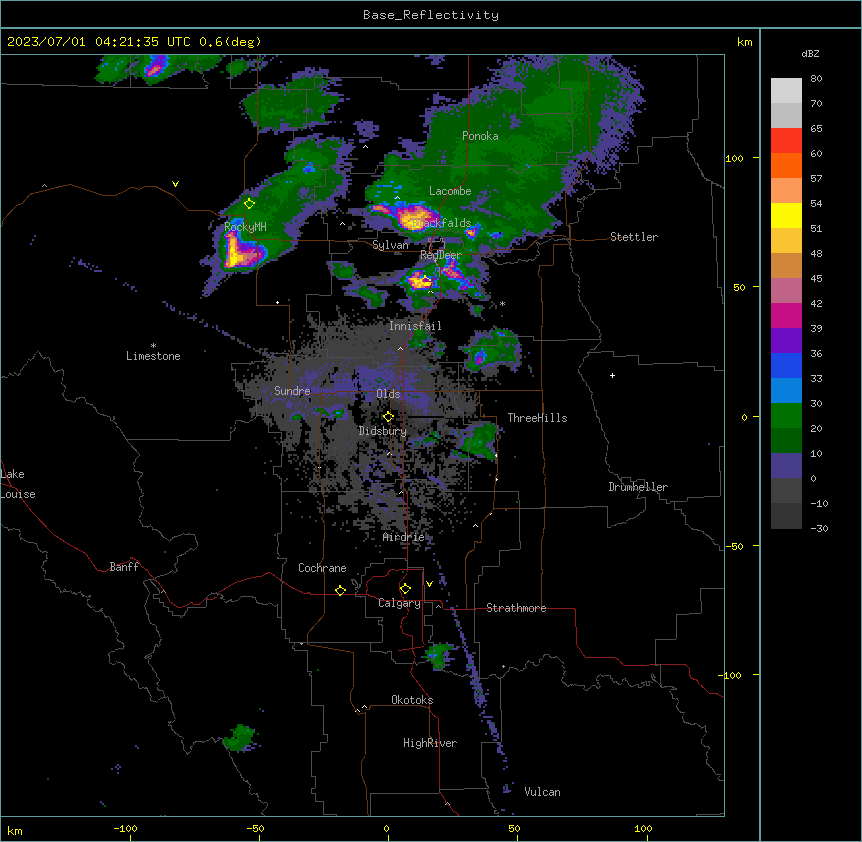Image resolution: width=862 pixels, height=842 pixels.
Task: Select the yellow diamond marker between Olds and Didsbury
Action: click(x=388, y=417)
